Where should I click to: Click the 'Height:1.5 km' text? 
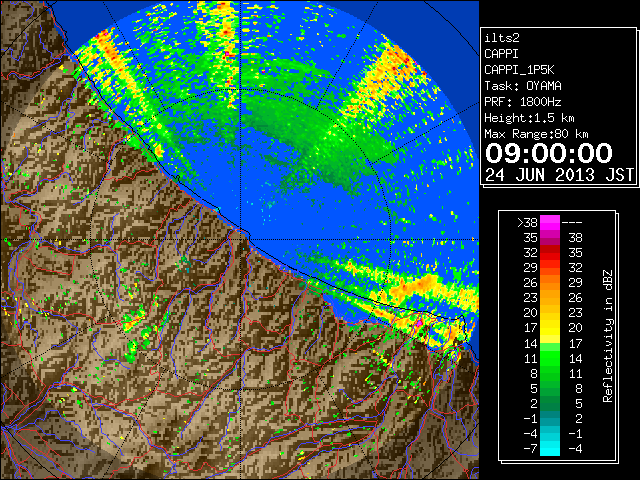coord(529,118)
